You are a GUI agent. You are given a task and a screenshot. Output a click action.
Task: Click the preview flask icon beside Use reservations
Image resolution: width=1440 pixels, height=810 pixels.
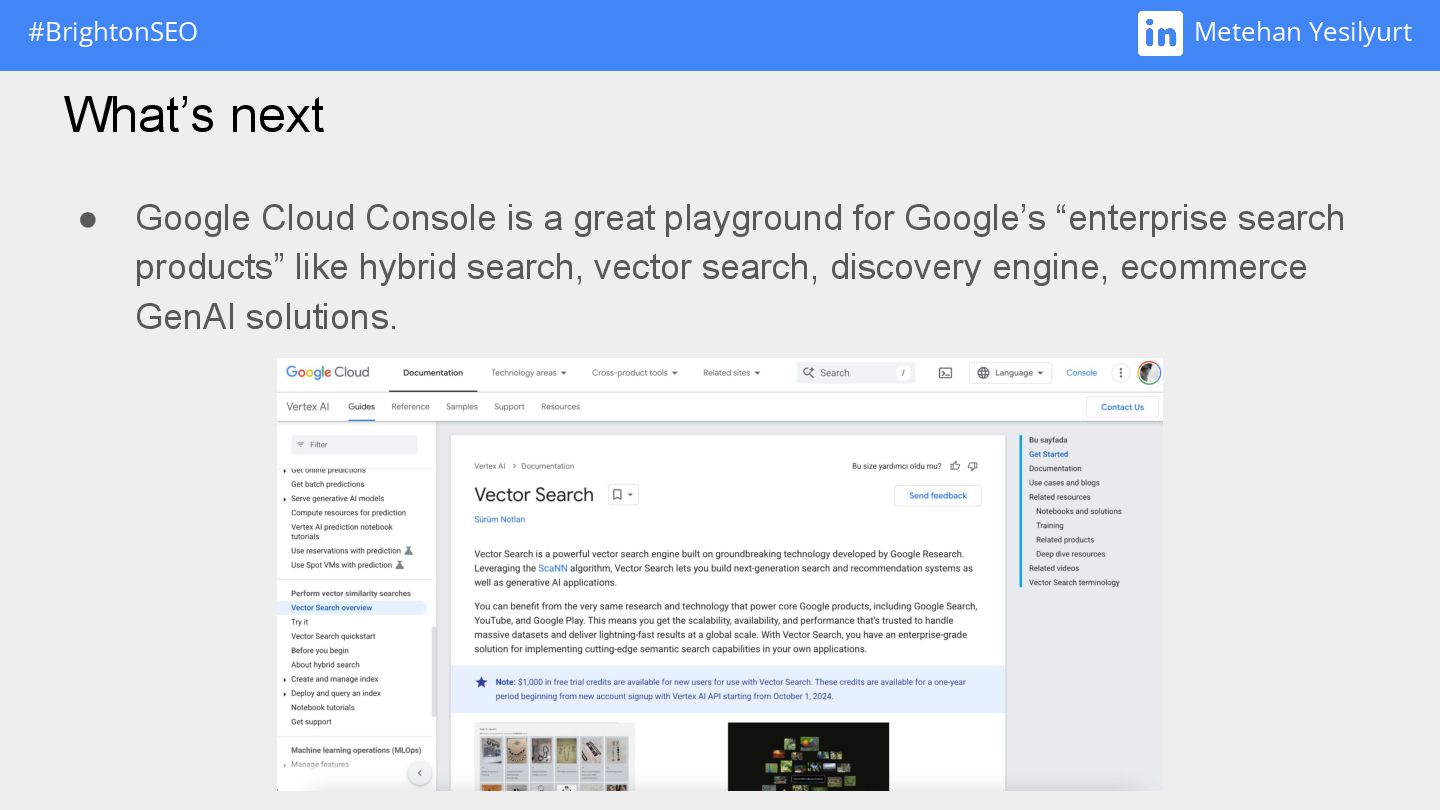point(408,551)
